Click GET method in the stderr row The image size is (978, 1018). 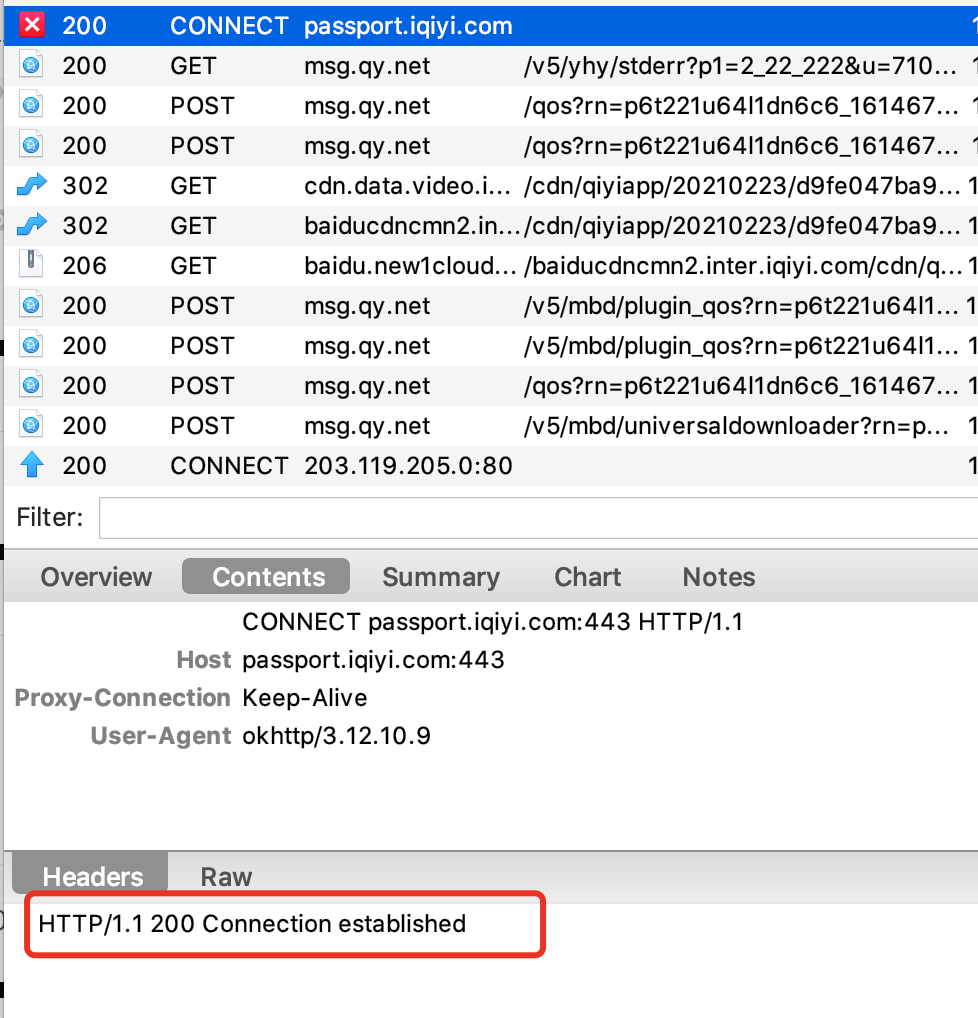pos(193,66)
